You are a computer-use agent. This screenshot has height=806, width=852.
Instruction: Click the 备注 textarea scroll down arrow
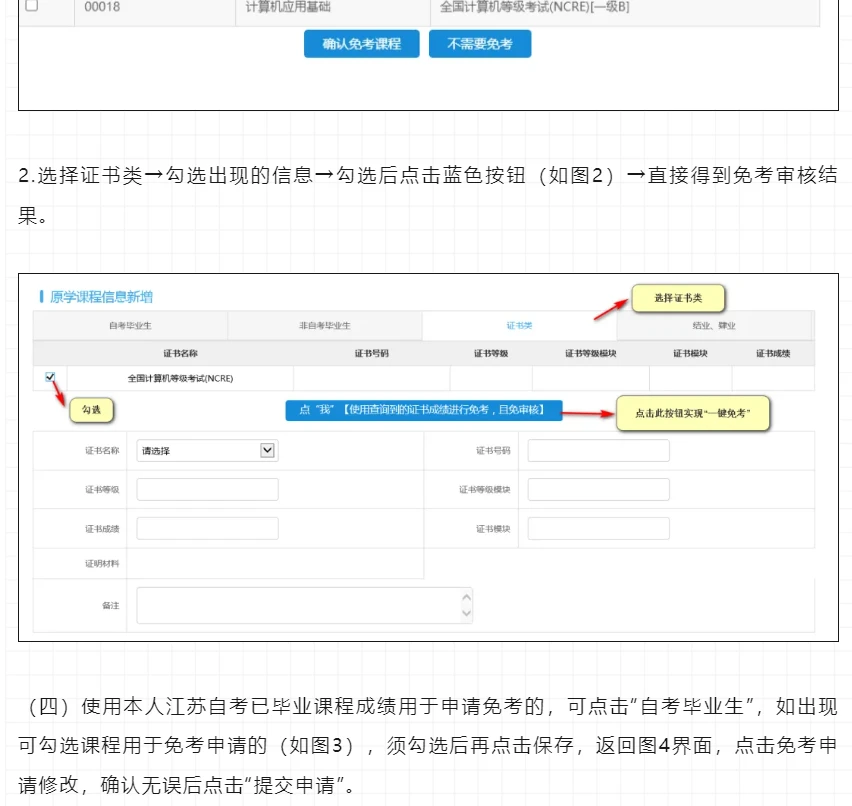466,613
